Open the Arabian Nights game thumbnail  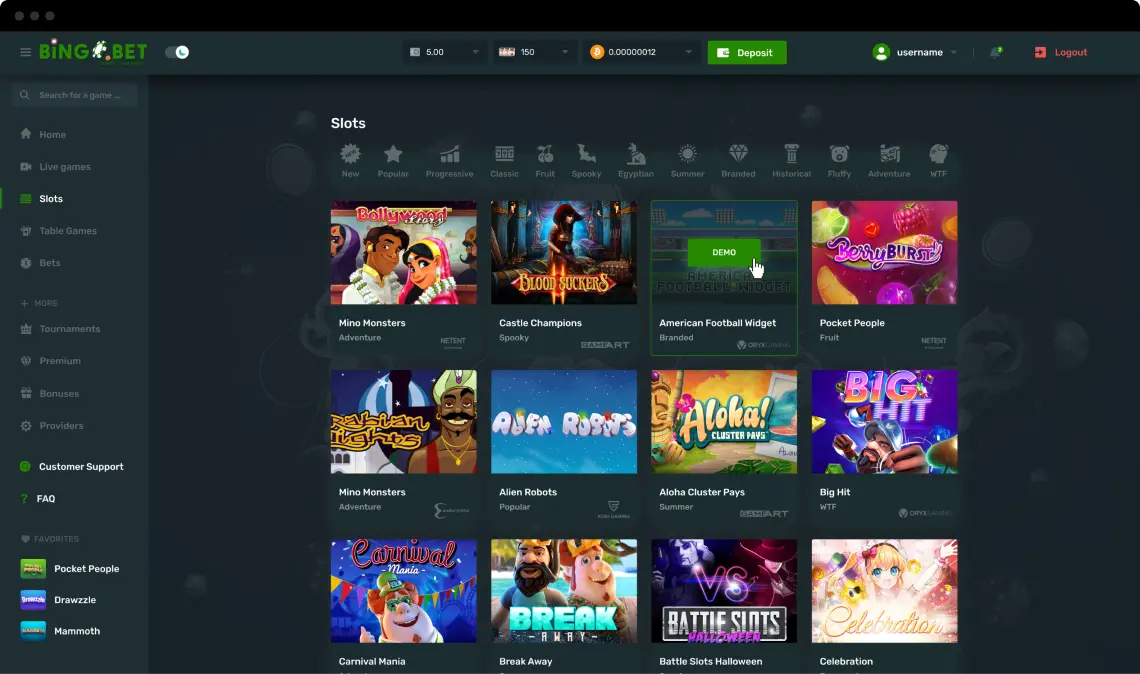pos(404,422)
